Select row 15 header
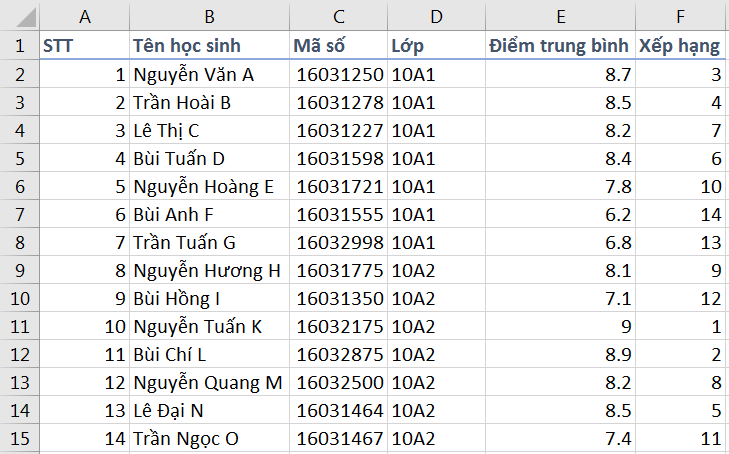The height and width of the screenshot is (454, 729). tap(20, 438)
